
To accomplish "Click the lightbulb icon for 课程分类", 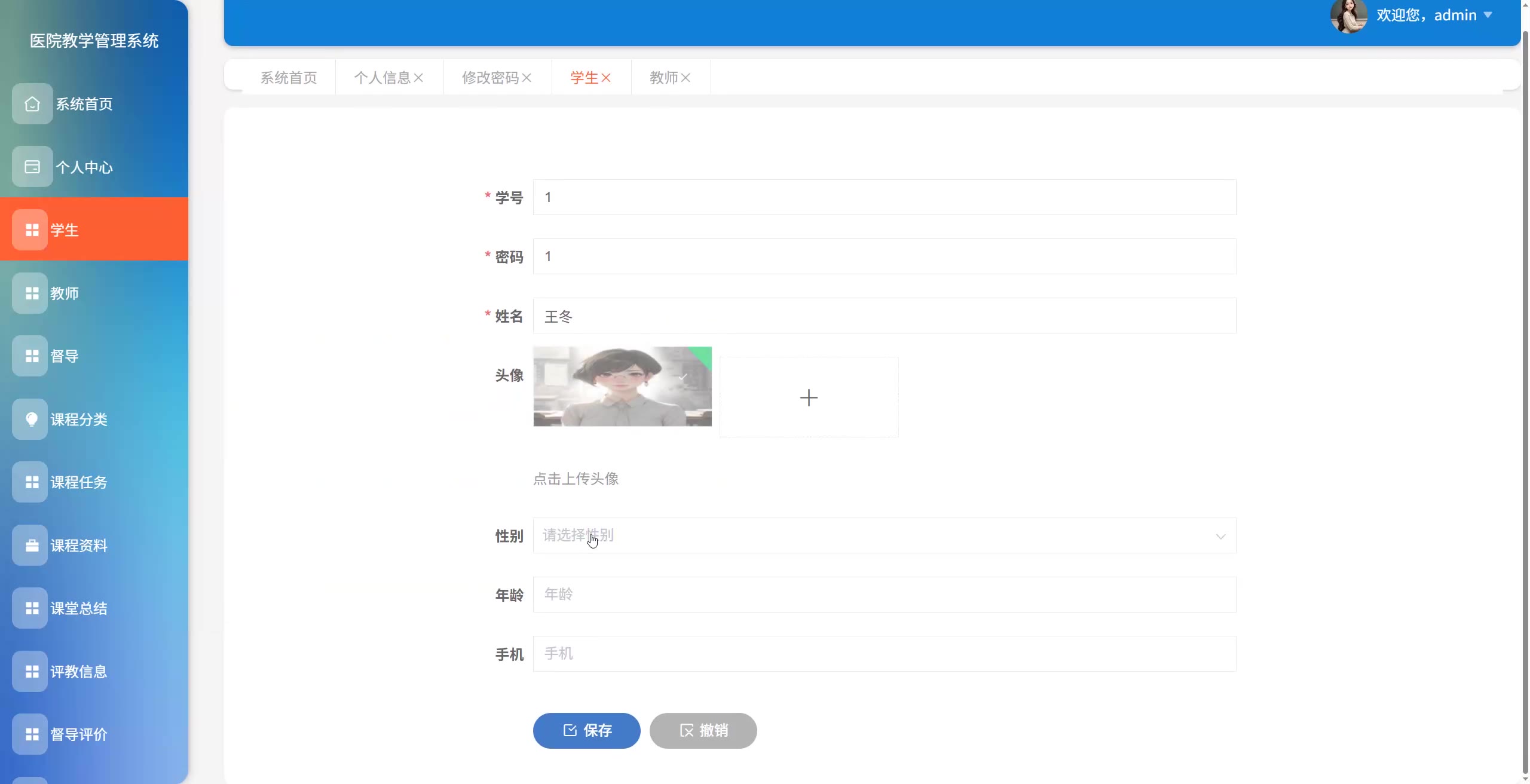I will pyautogui.click(x=32, y=419).
